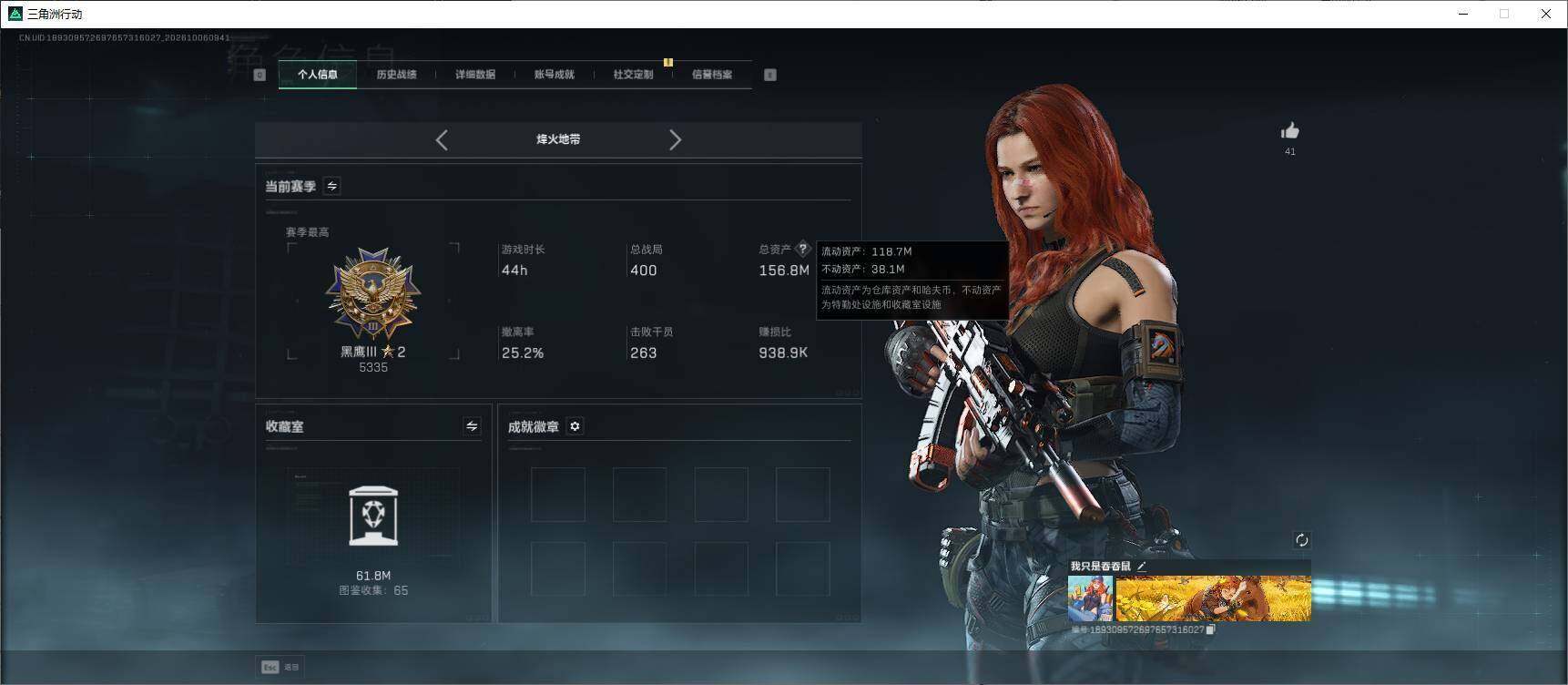Click the 25.2% extraction rate value
The height and width of the screenshot is (685, 1568).
[523, 353]
